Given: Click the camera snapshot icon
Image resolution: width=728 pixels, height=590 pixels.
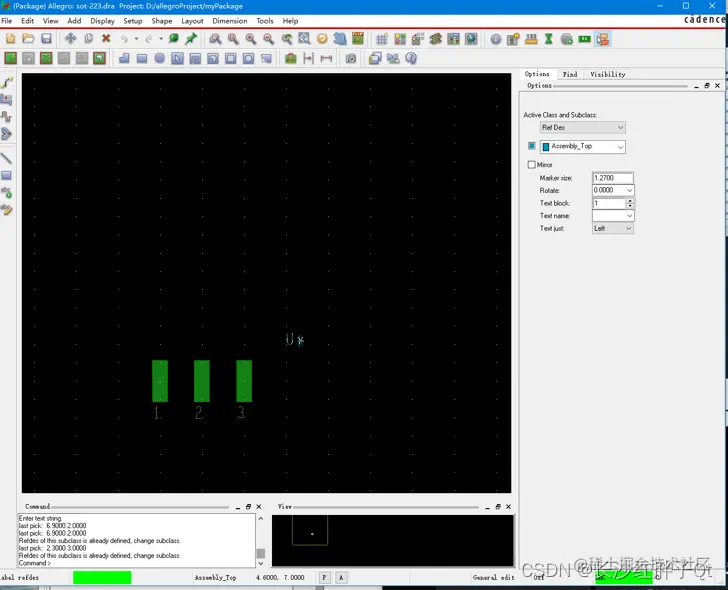Looking at the screenshot, I should point(351,58).
